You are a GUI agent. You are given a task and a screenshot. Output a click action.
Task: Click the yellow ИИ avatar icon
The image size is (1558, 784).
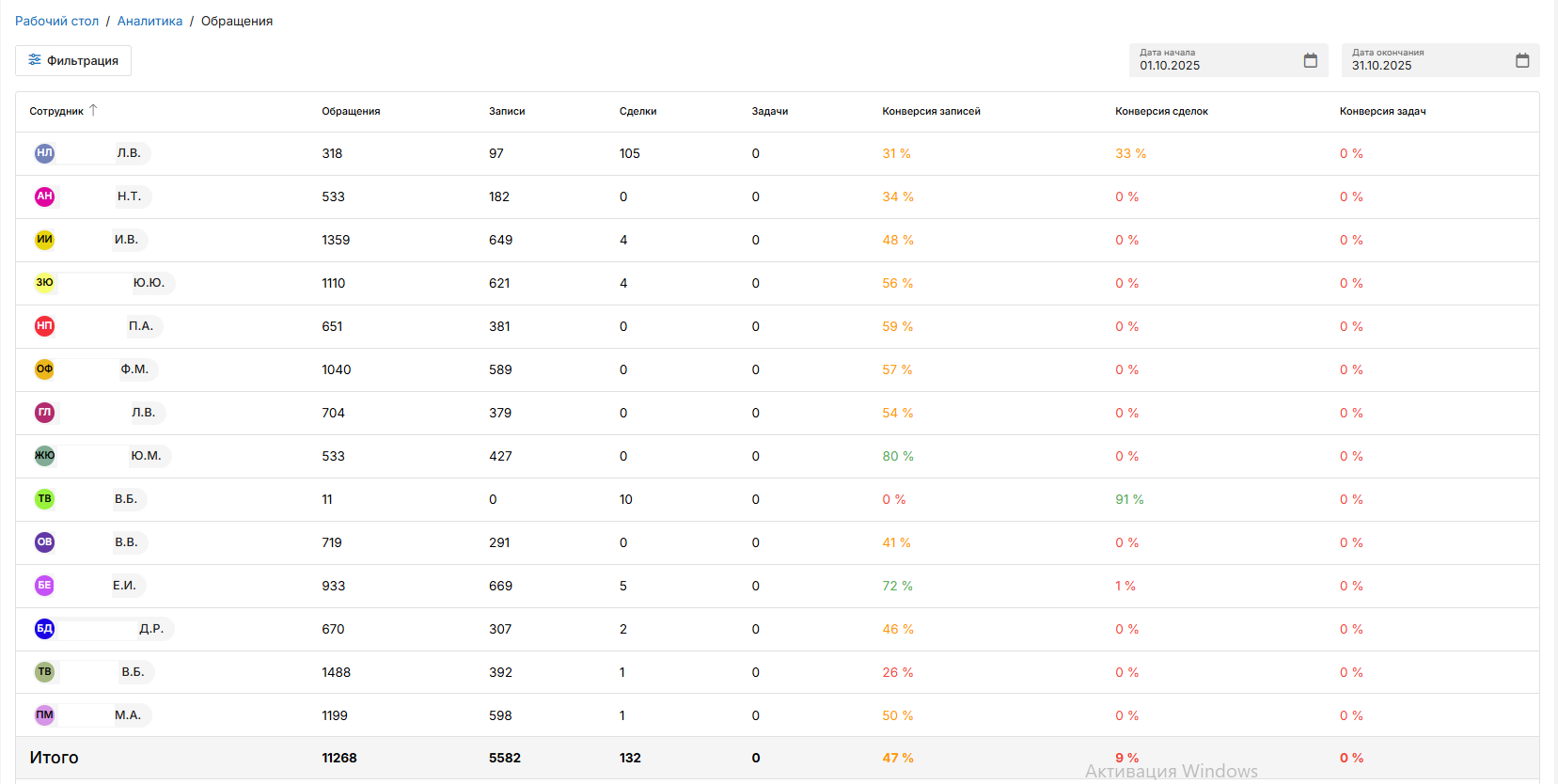click(44, 240)
